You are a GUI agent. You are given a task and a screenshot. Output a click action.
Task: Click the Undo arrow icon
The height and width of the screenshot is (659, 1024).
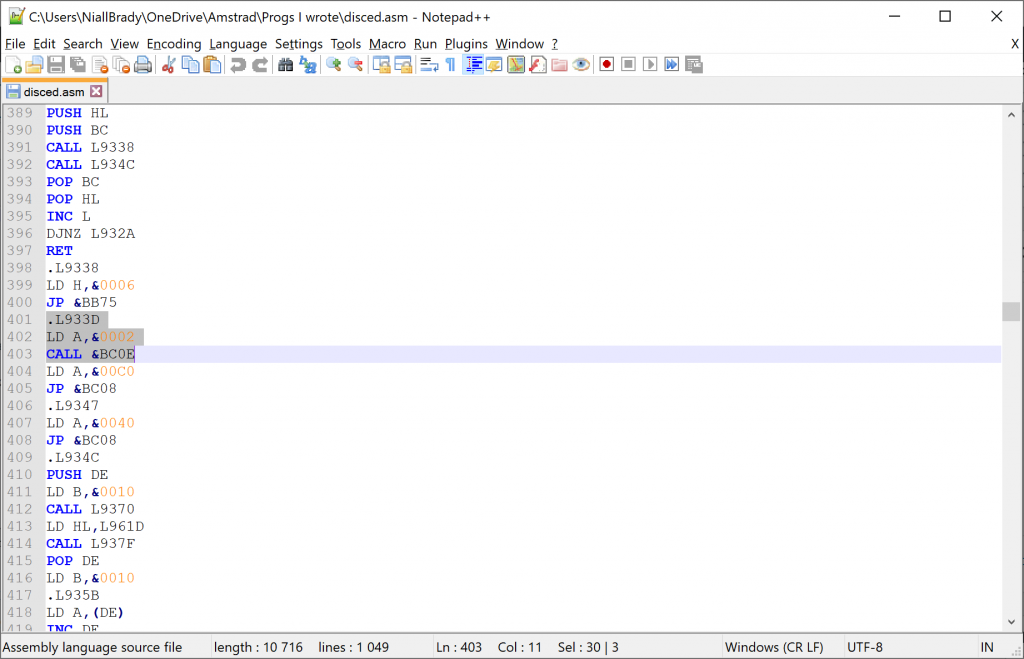click(x=238, y=65)
